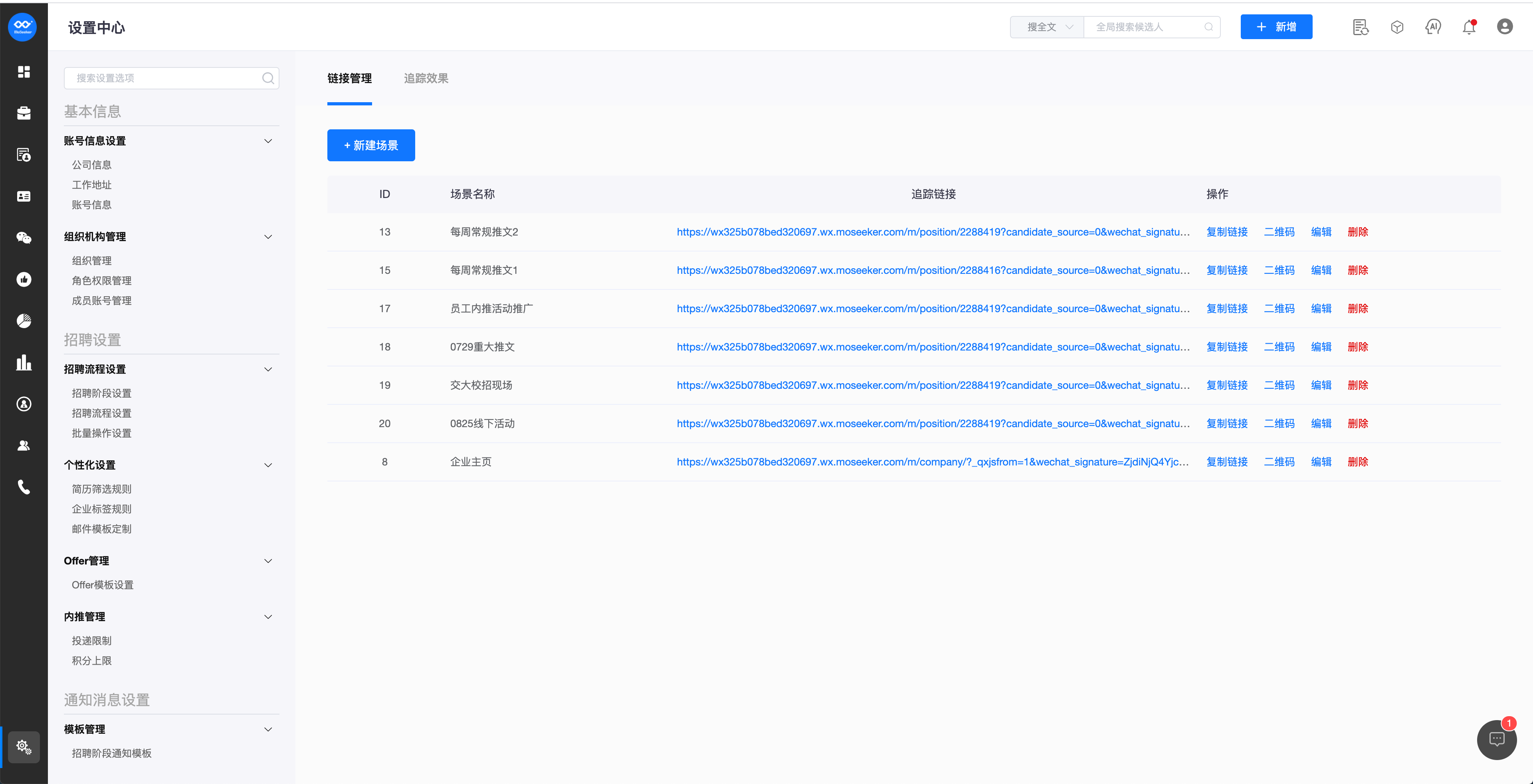Copy link for 0825线下活动
Screen dimensions: 1533x784
tap(1226, 424)
